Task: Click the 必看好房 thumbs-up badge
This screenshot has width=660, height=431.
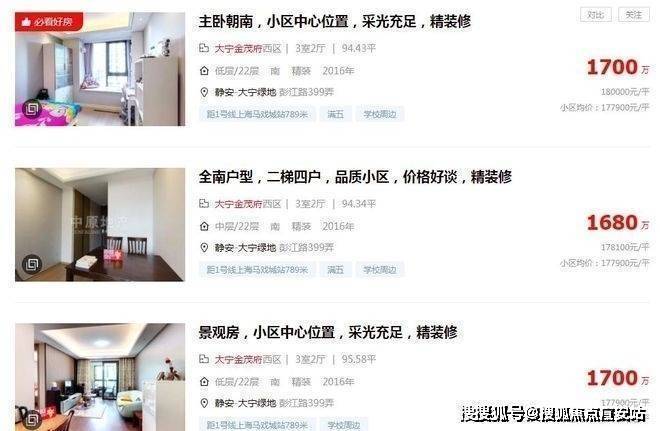Action: (x=48, y=21)
